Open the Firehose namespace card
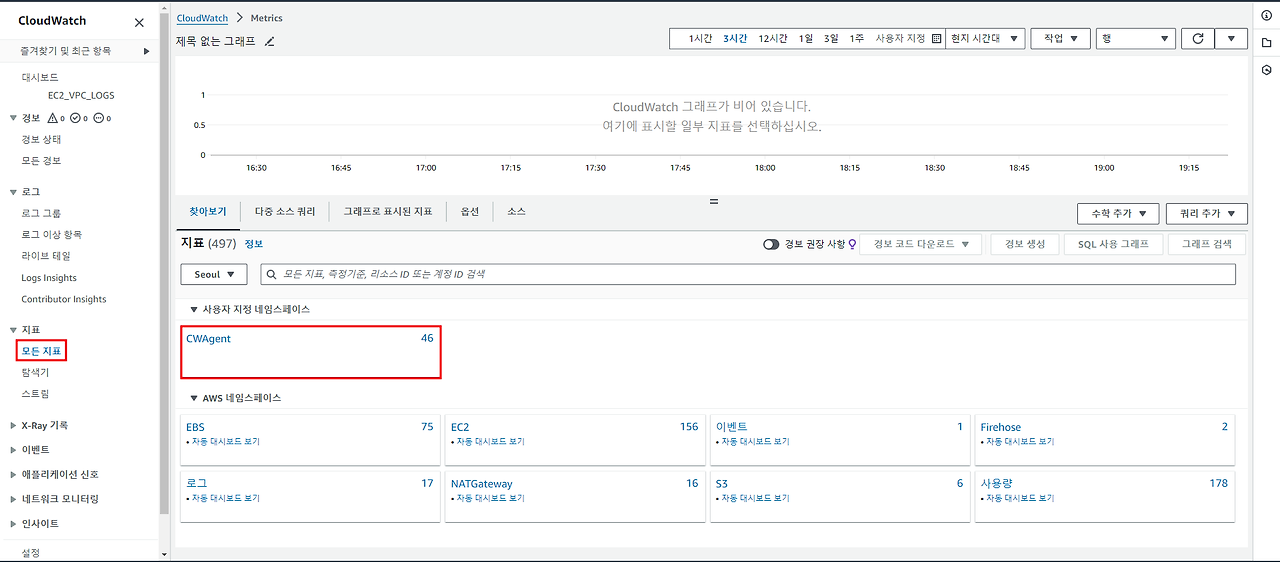The height and width of the screenshot is (562, 1280). coord(1105,440)
